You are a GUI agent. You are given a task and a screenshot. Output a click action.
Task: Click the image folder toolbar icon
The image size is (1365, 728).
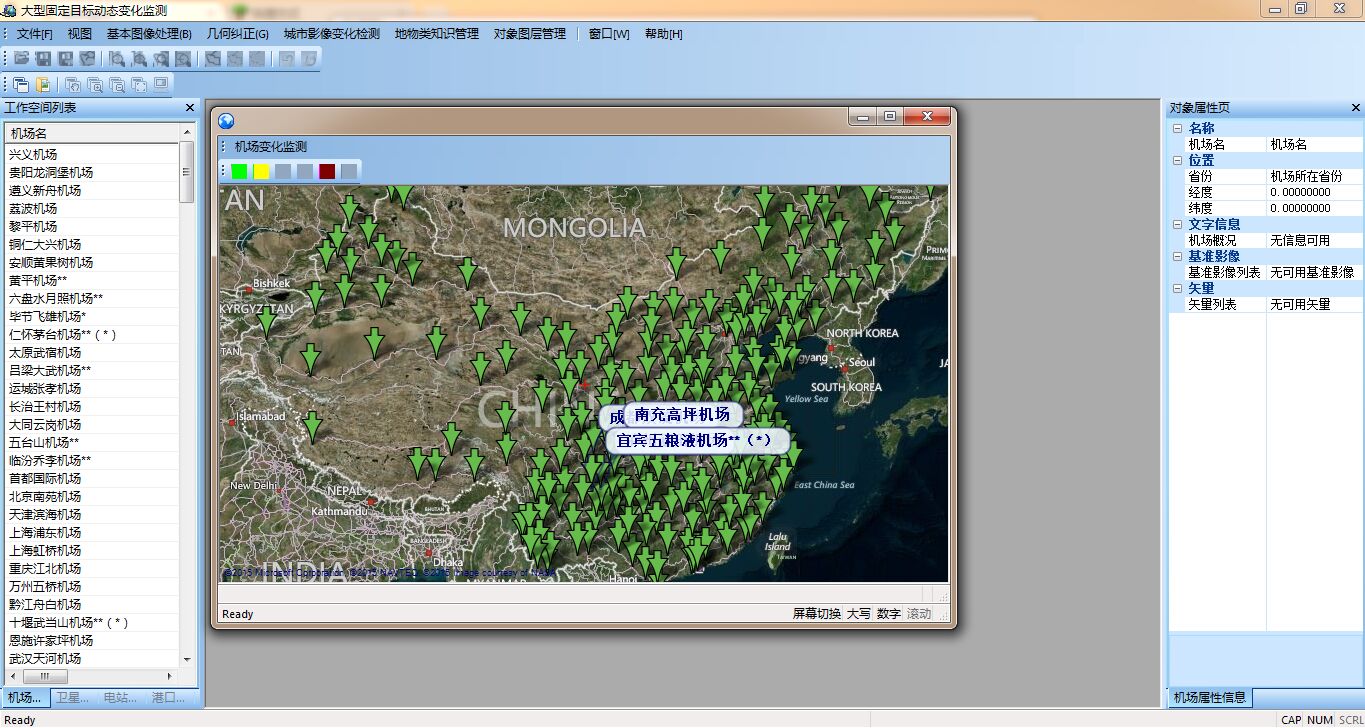pyautogui.click(x=43, y=85)
